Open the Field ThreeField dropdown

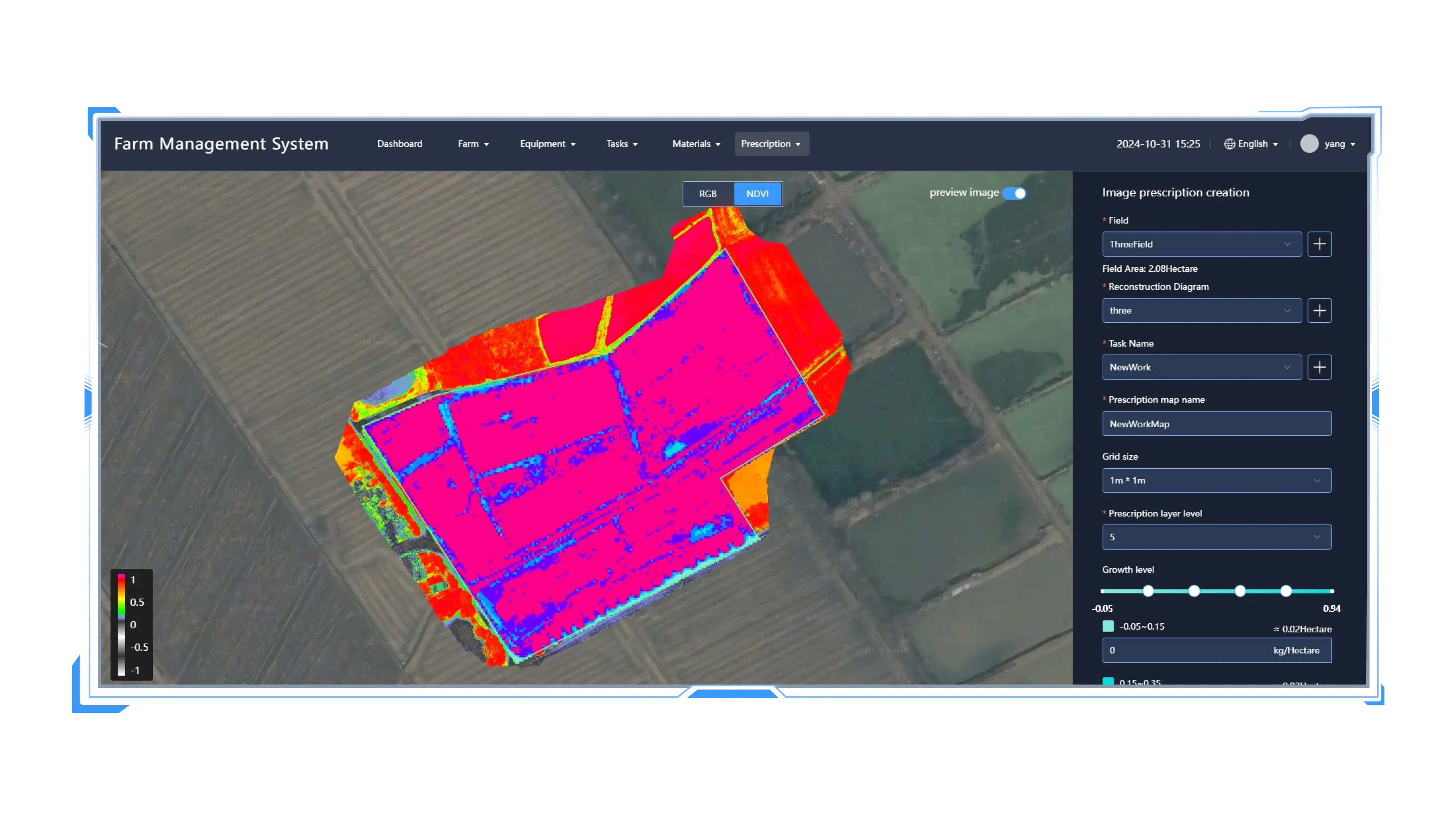coord(1201,244)
